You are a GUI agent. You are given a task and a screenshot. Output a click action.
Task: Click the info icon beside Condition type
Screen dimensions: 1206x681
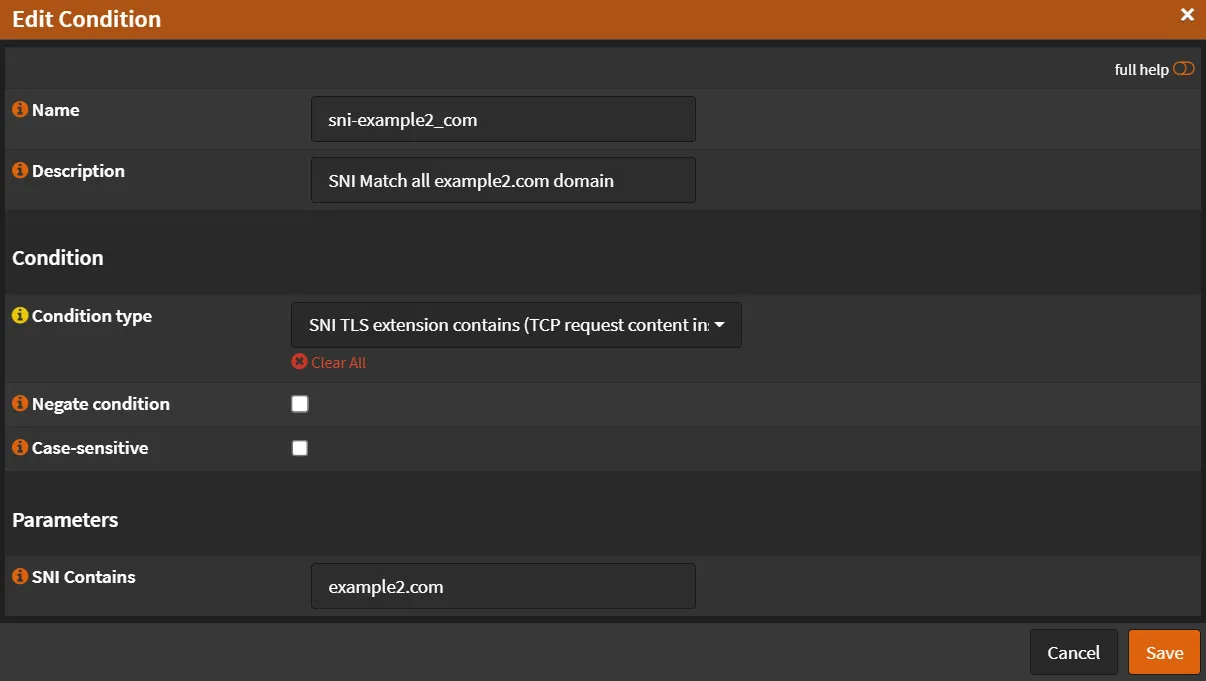pyautogui.click(x=19, y=316)
